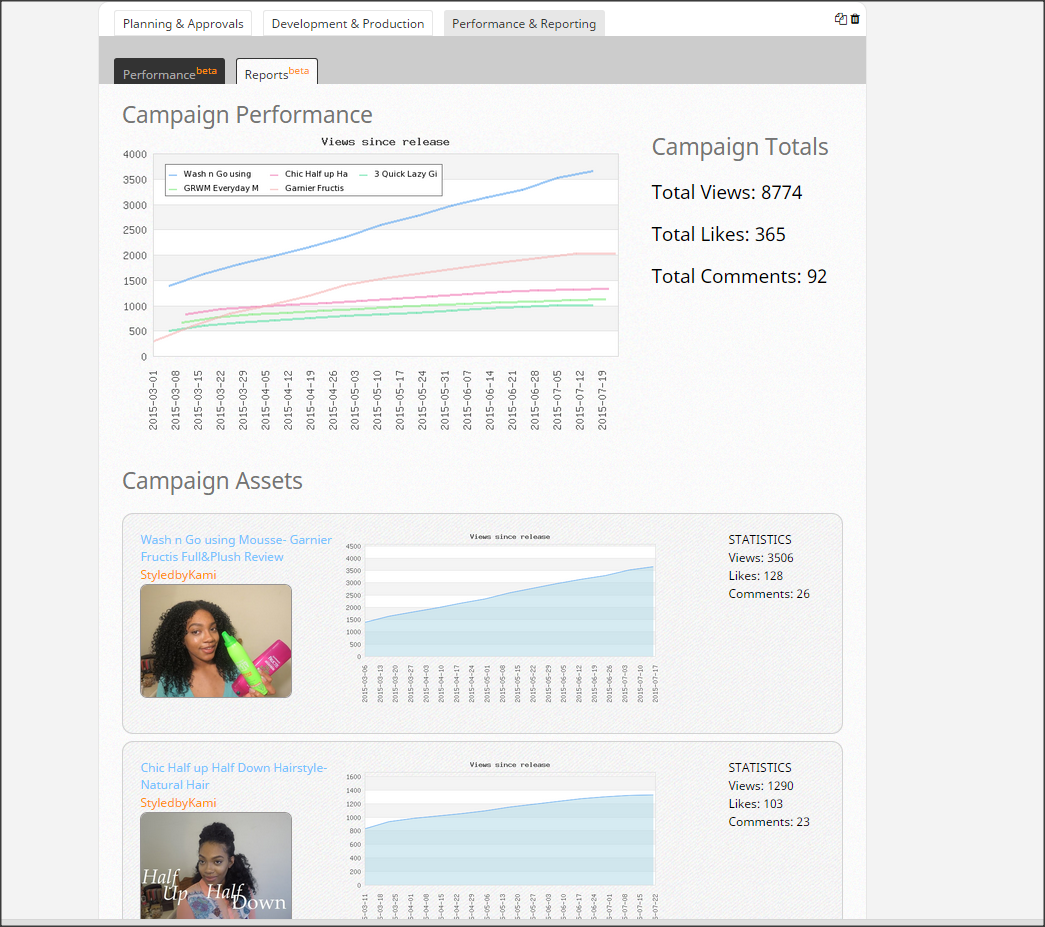Open the Performance beta sub-tab
The image size is (1045, 927).
coord(169,73)
